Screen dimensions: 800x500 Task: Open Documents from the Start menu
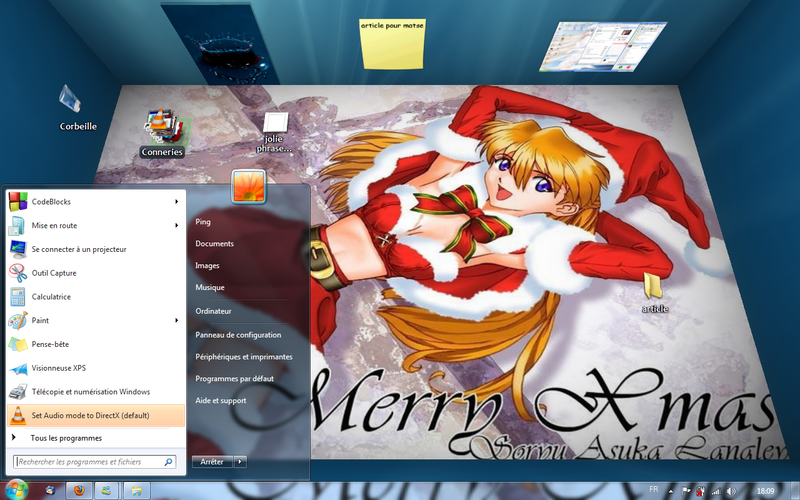(x=214, y=243)
